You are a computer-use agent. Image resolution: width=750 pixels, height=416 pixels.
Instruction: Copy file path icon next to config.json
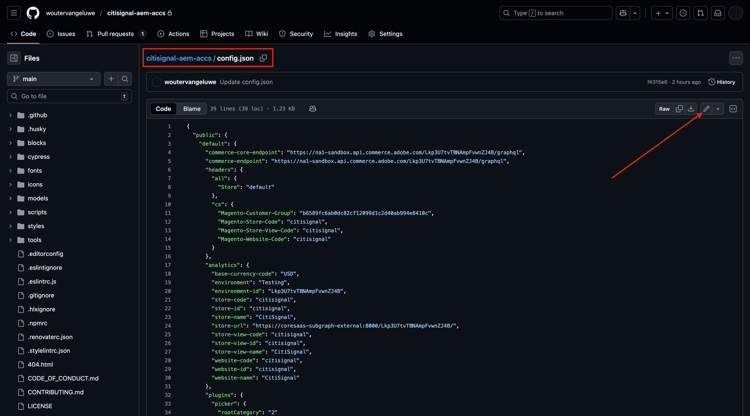pos(263,58)
